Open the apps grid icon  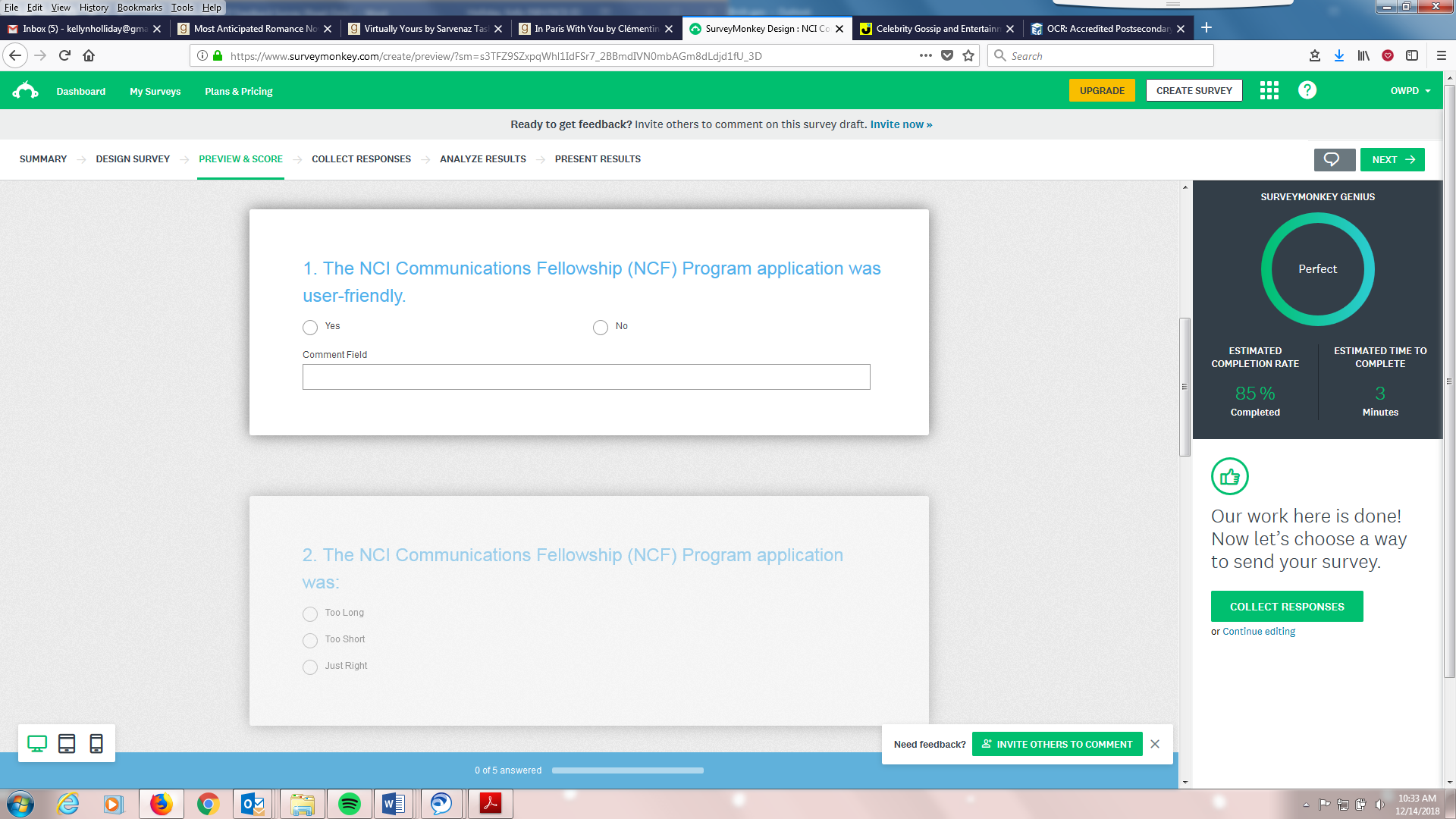point(1269,91)
